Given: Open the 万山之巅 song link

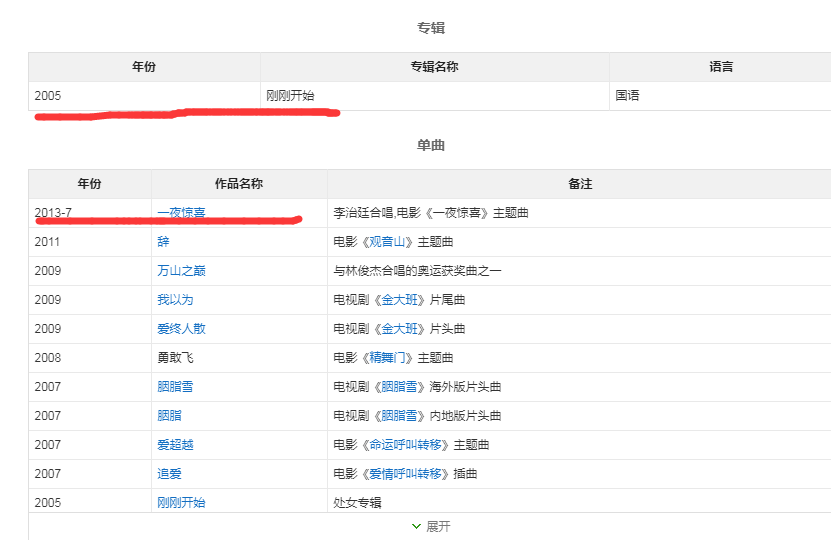Looking at the screenshot, I should [x=181, y=271].
